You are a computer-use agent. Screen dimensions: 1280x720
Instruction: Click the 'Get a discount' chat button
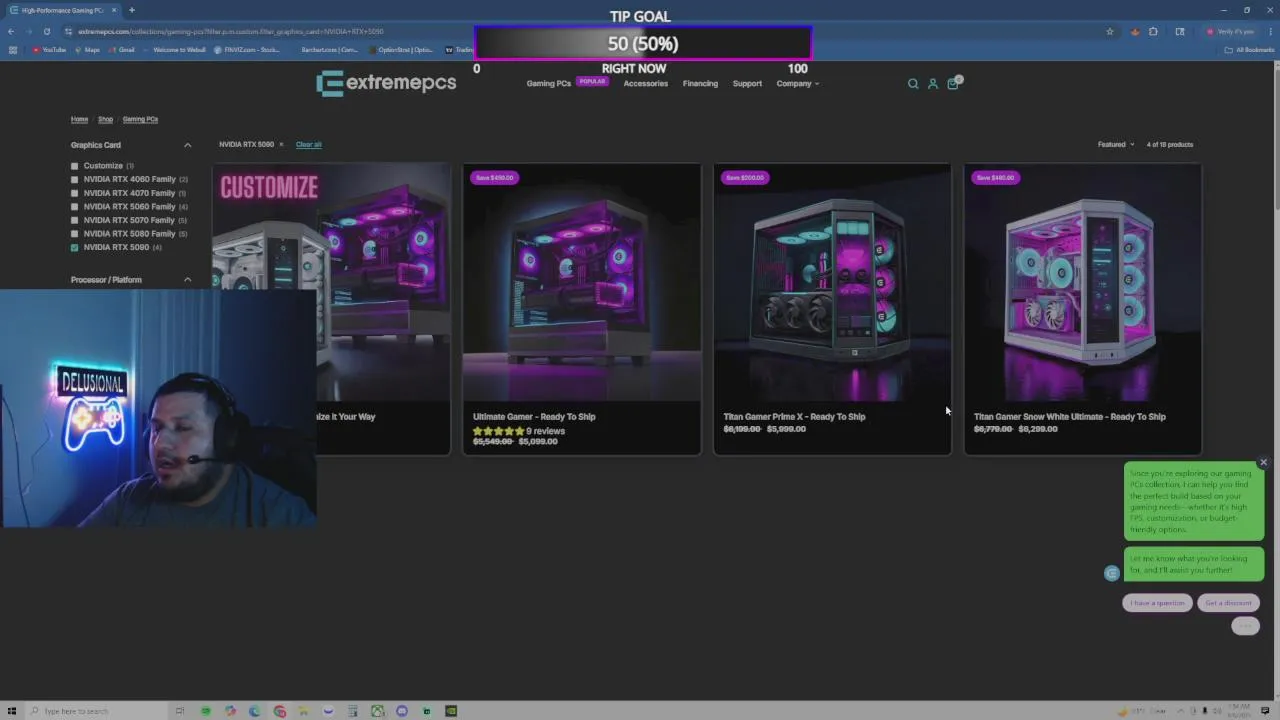pyautogui.click(x=1228, y=603)
